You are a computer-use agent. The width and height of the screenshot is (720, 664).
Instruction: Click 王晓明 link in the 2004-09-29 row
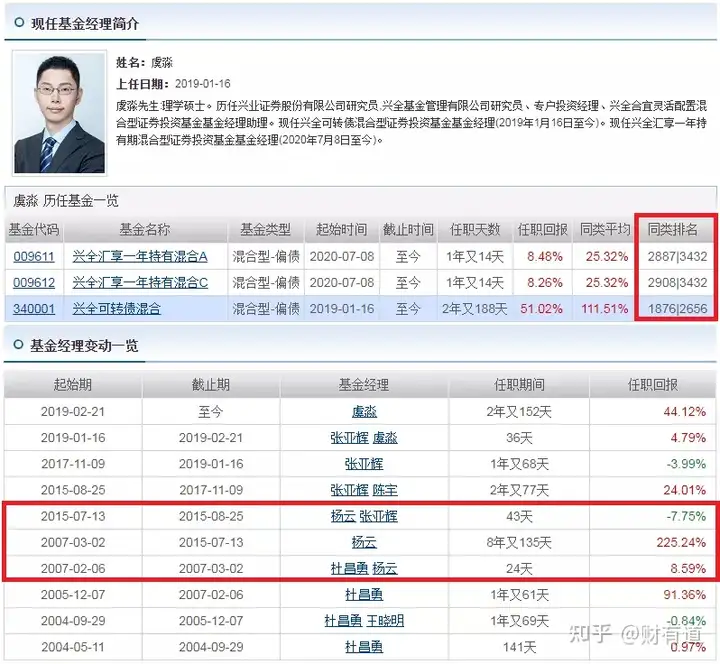(x=385, y=621)
